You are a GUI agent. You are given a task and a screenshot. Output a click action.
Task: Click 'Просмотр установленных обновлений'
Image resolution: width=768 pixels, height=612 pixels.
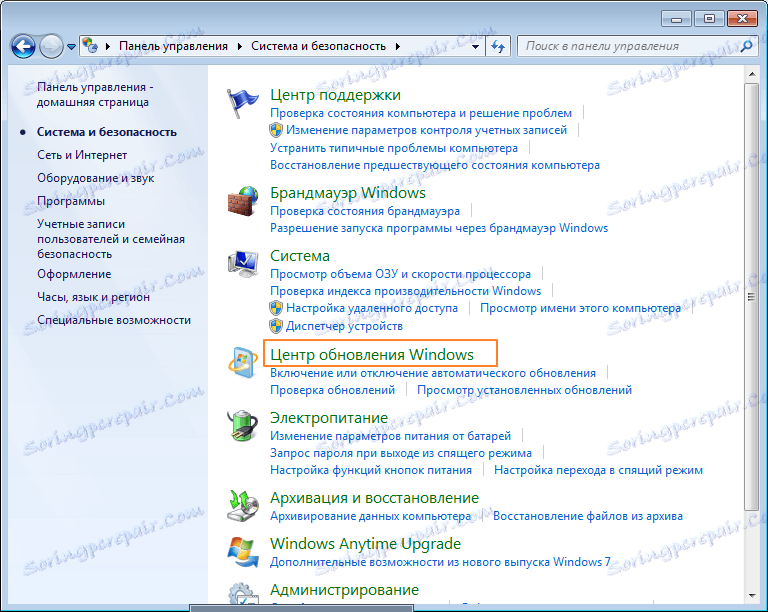(524, 390)
